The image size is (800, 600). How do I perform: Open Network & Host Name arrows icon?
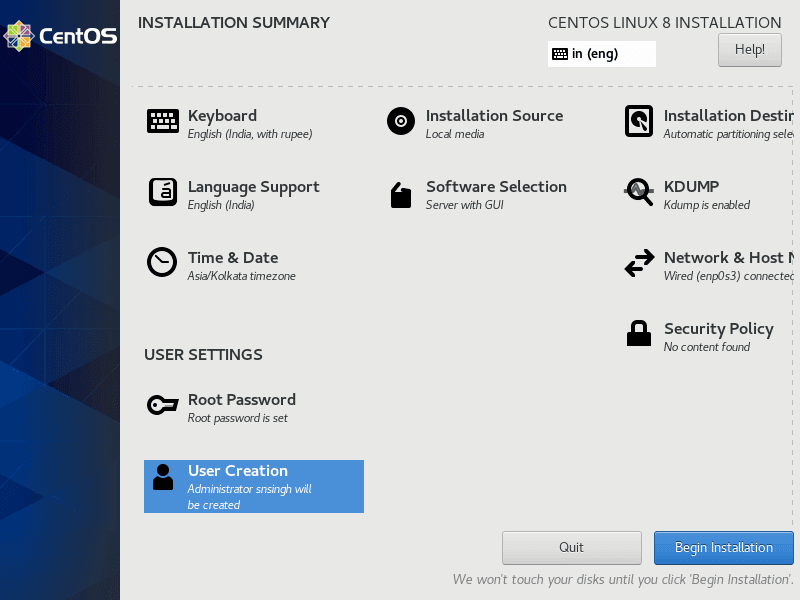pyautogui.click(x=639, y=263)
